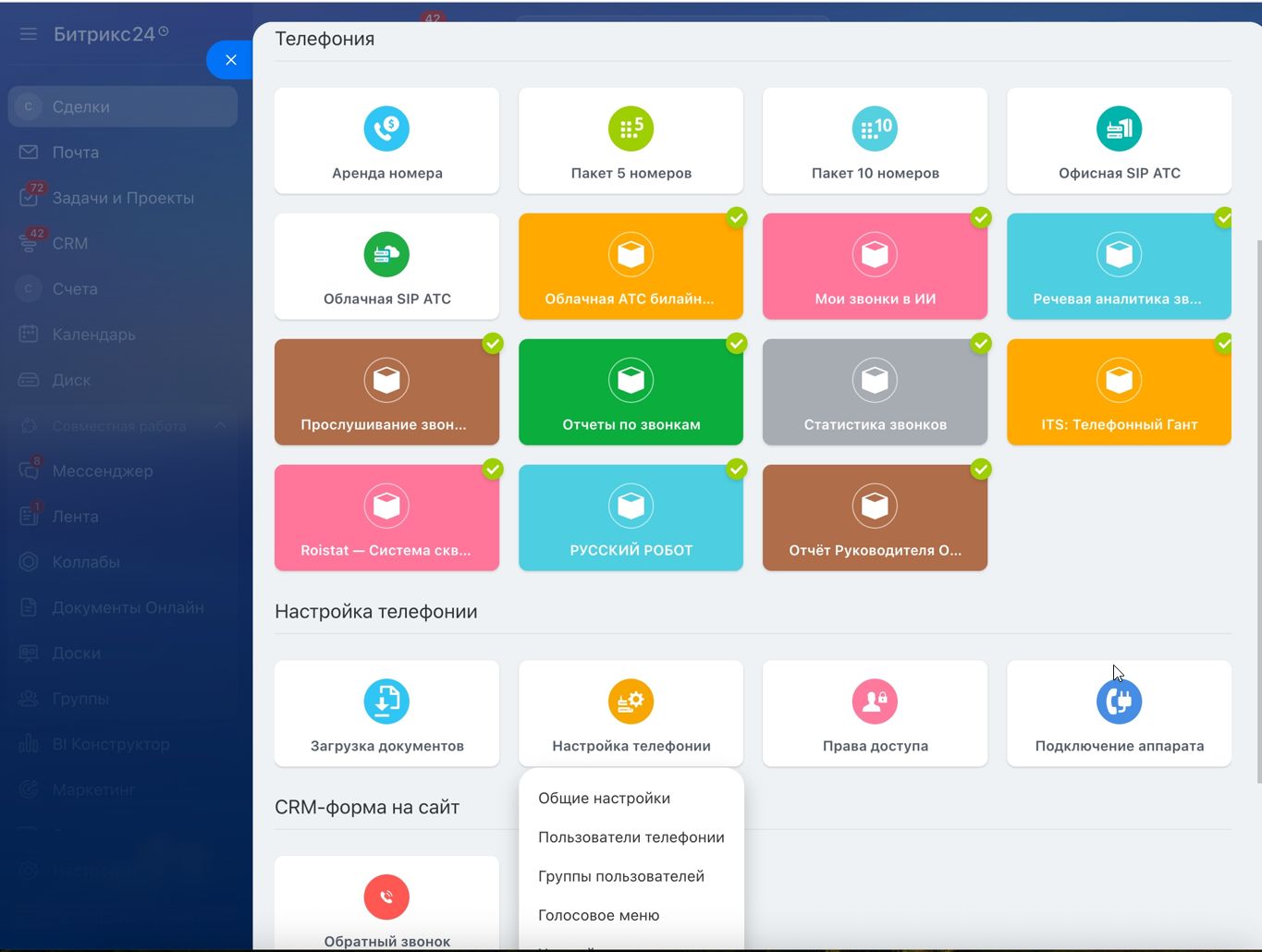Open Маркетинг in the sidebar
This screenshot has width=1262, height=952.
click(123, 790)
